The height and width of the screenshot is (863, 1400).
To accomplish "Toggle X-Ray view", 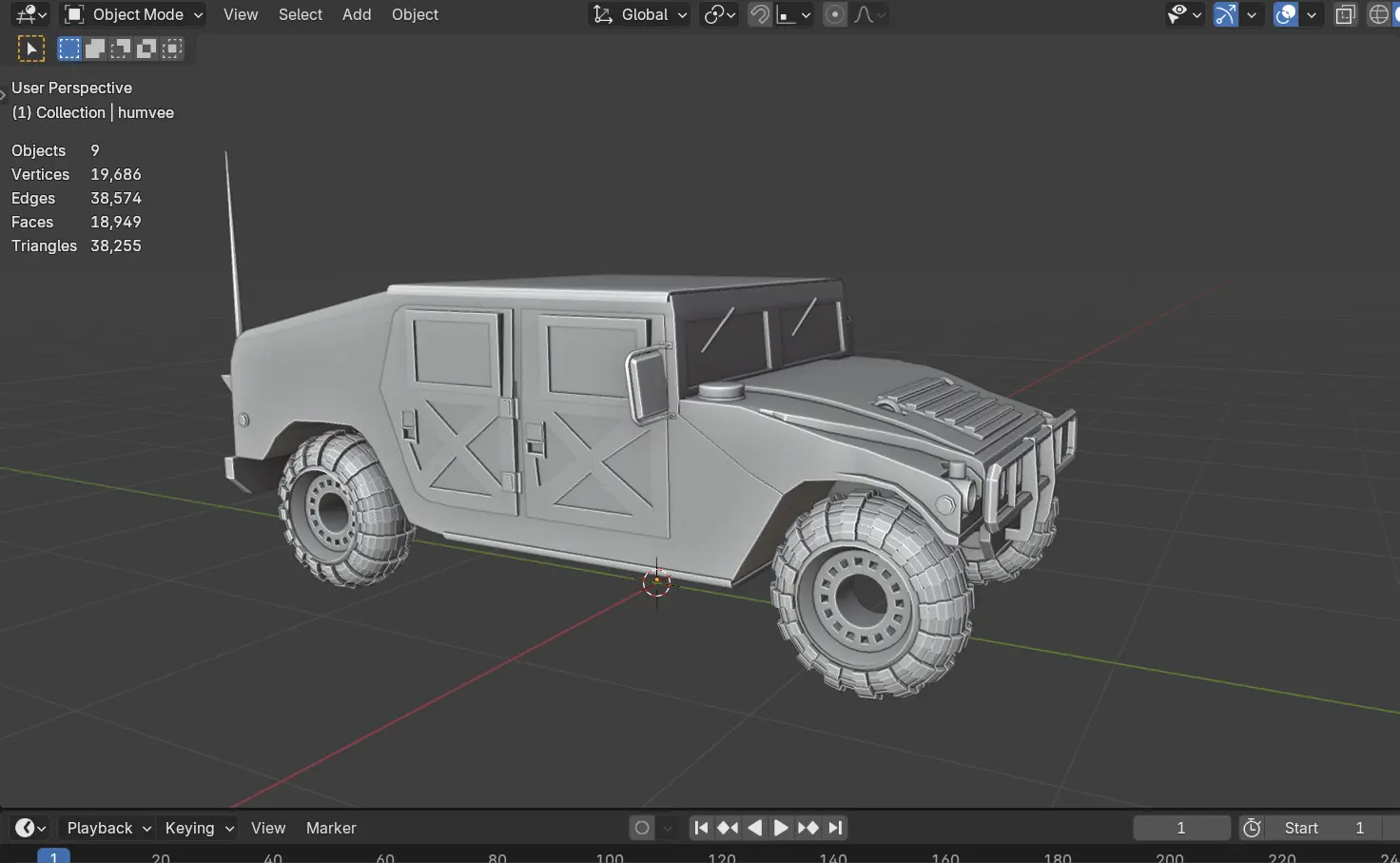I will 1345,14.
